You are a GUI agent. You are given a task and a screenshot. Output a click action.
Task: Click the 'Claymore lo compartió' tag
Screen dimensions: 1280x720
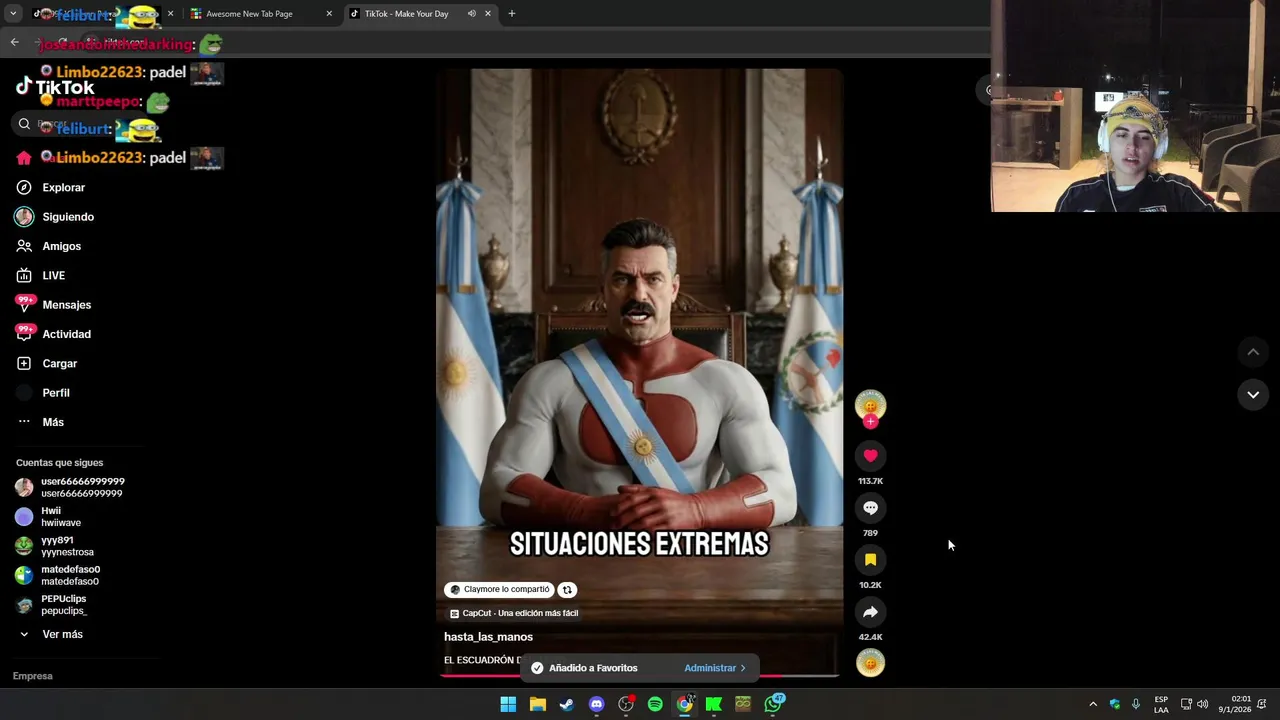499,590
